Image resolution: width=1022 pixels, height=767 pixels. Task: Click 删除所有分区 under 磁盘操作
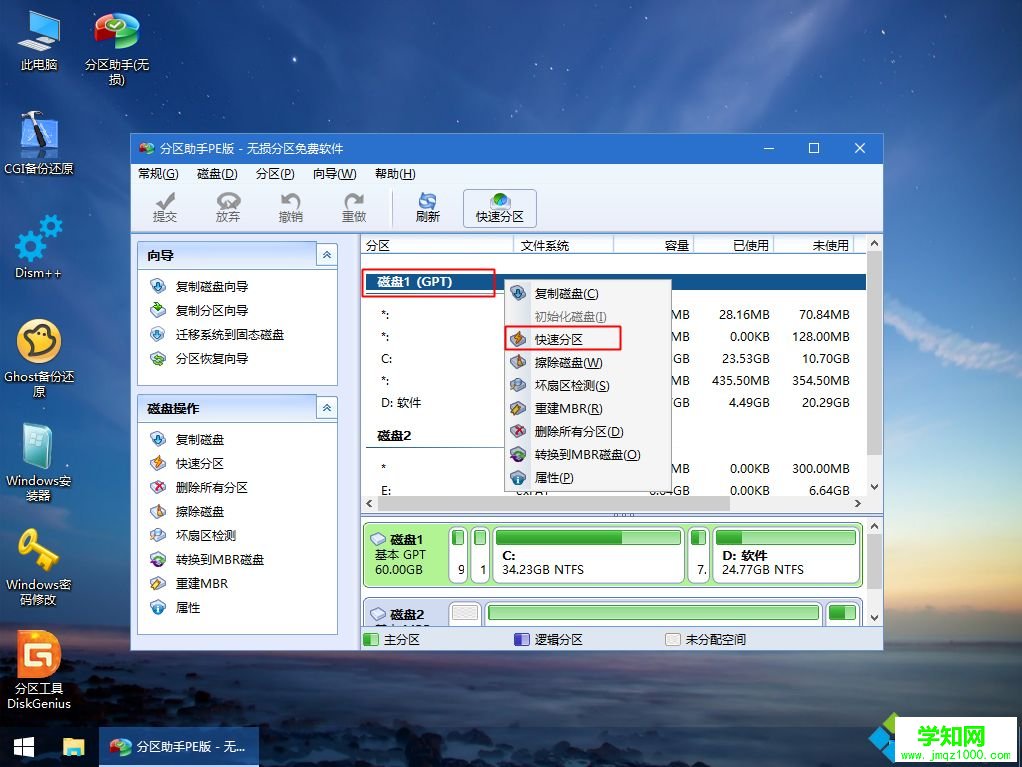click(x=208, y=487)
